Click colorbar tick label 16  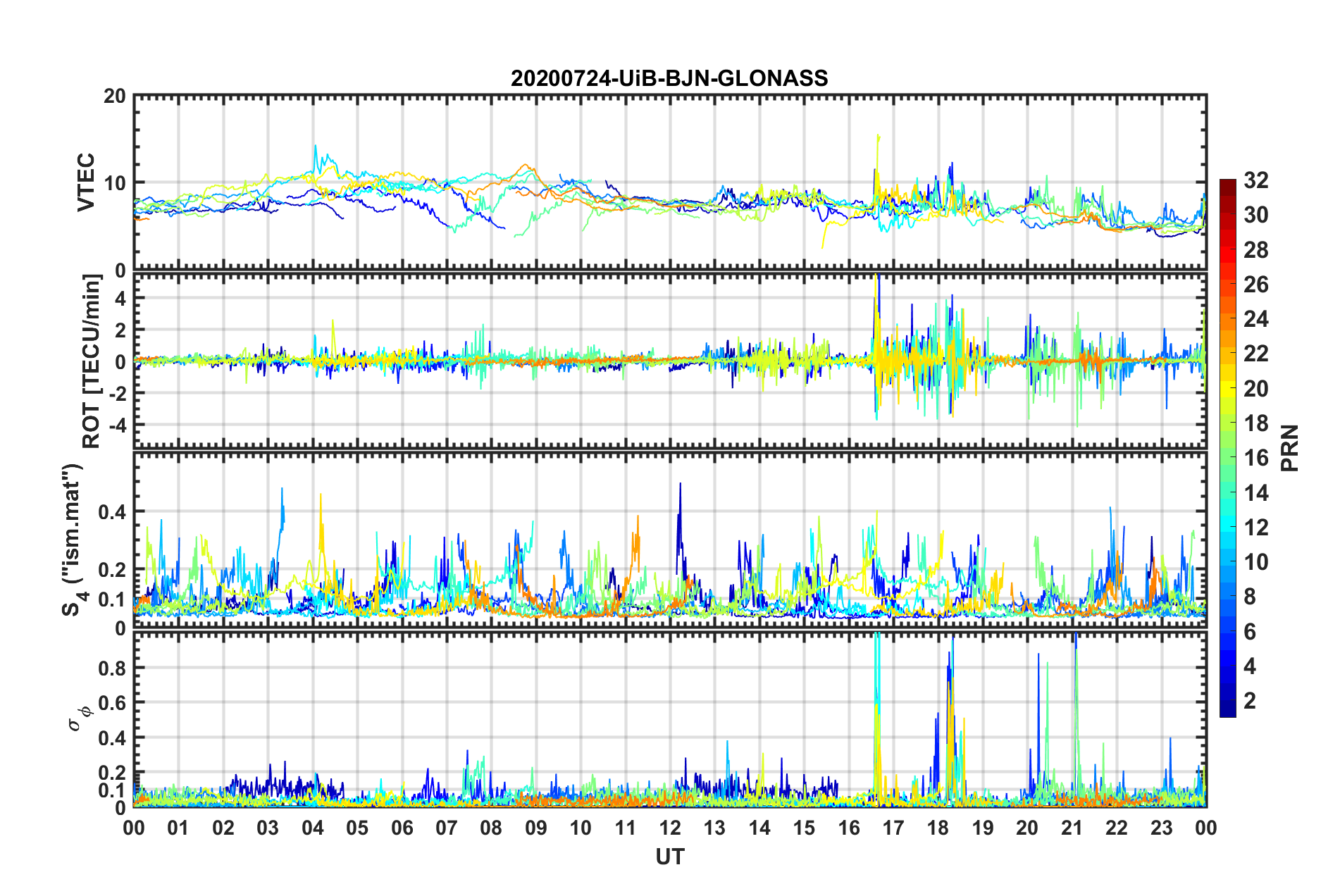click(1255, 458)
